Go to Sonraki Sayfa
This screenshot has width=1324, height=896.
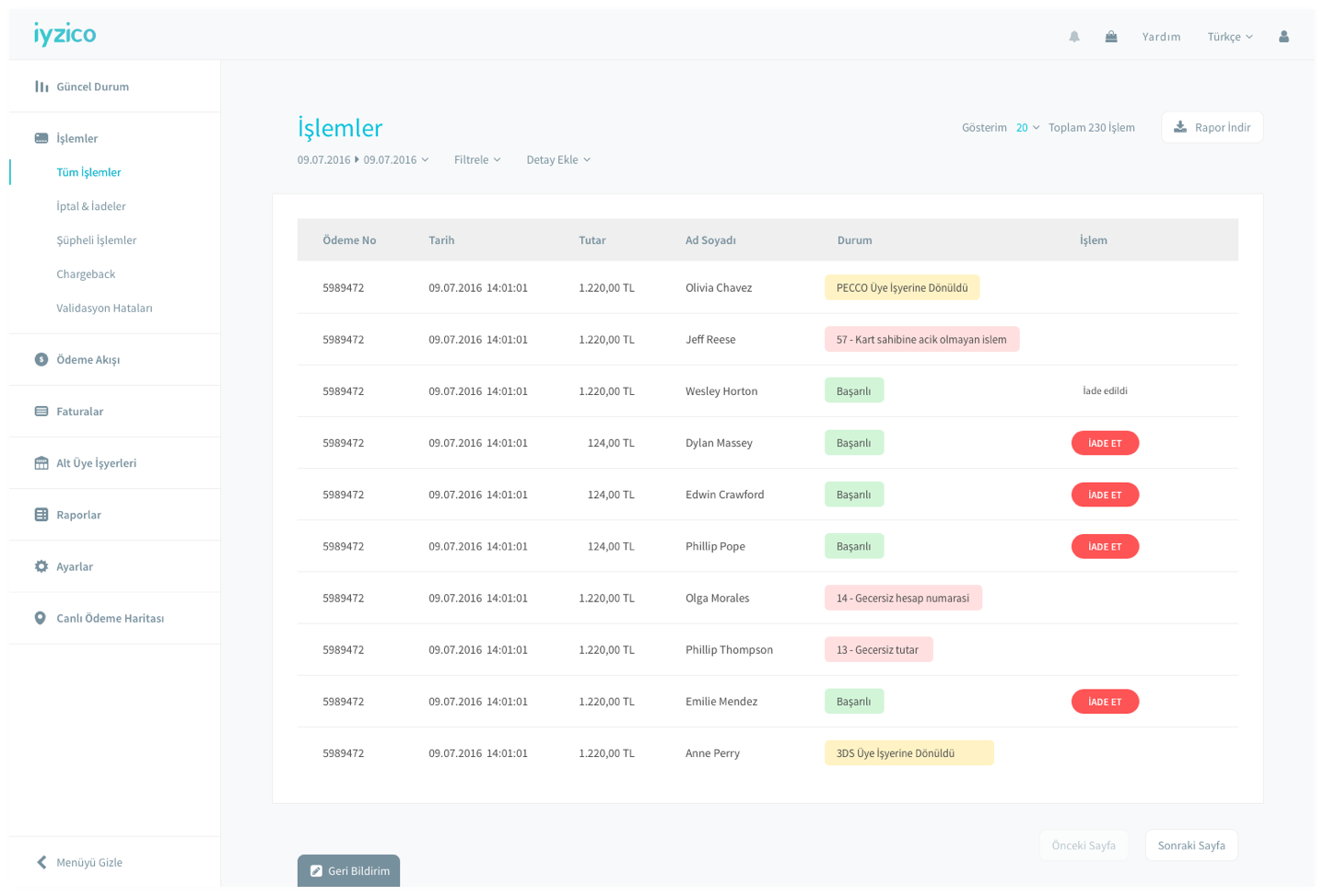1191,845
